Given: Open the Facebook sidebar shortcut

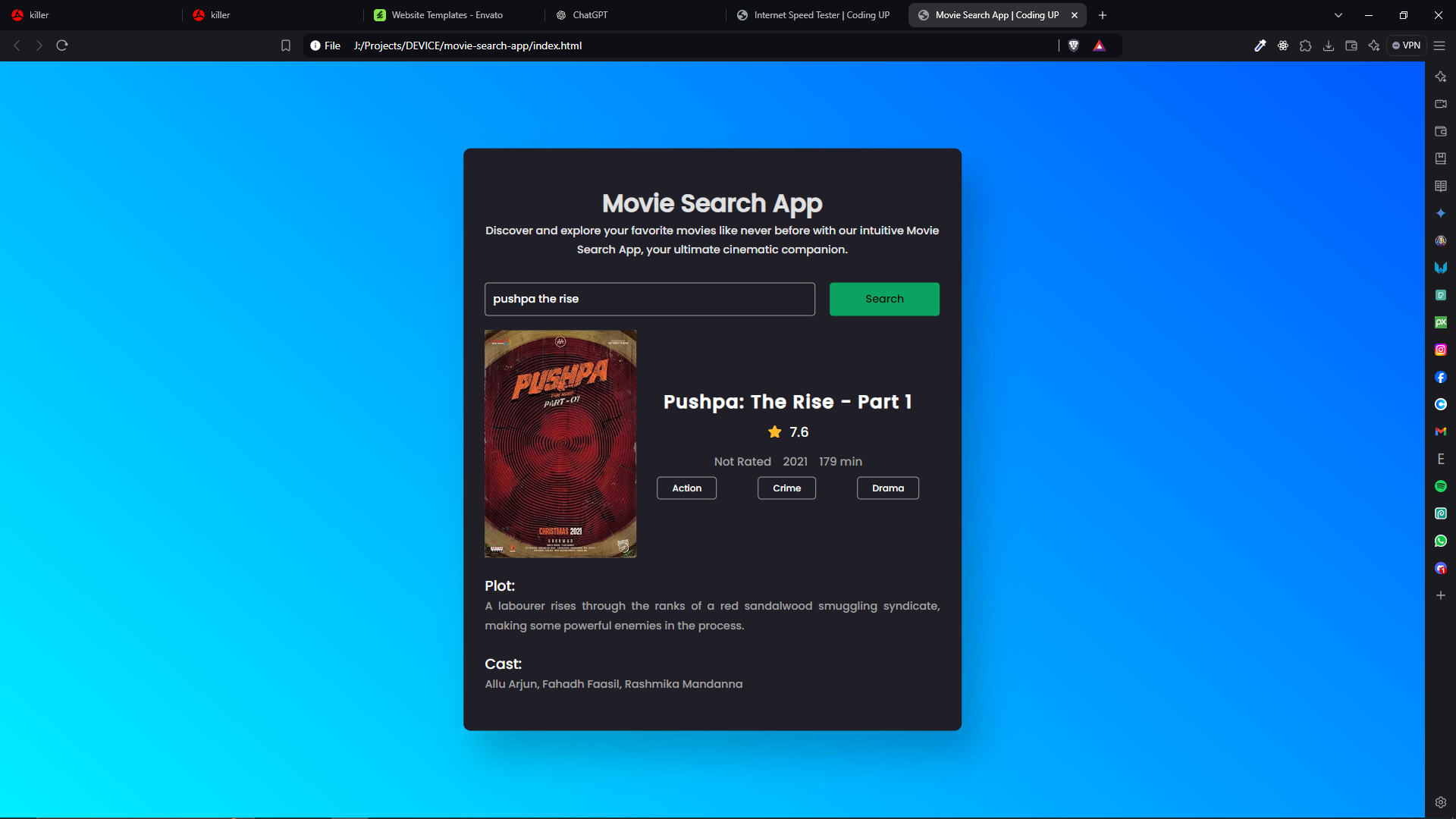Looking at the screenshot, I should 1441,377.
